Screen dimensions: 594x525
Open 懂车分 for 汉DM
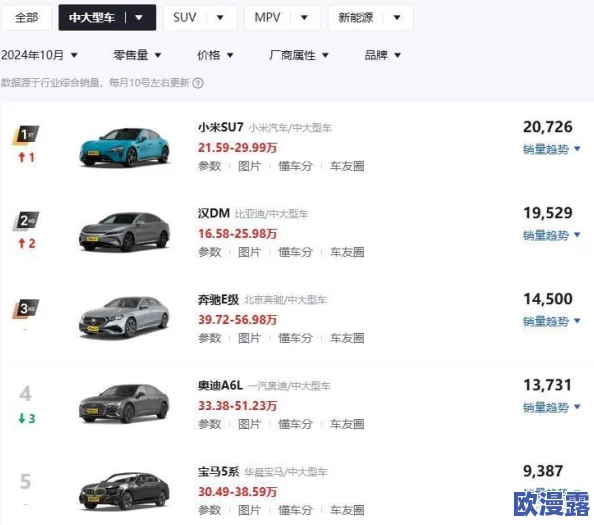[x=295, y=252]
